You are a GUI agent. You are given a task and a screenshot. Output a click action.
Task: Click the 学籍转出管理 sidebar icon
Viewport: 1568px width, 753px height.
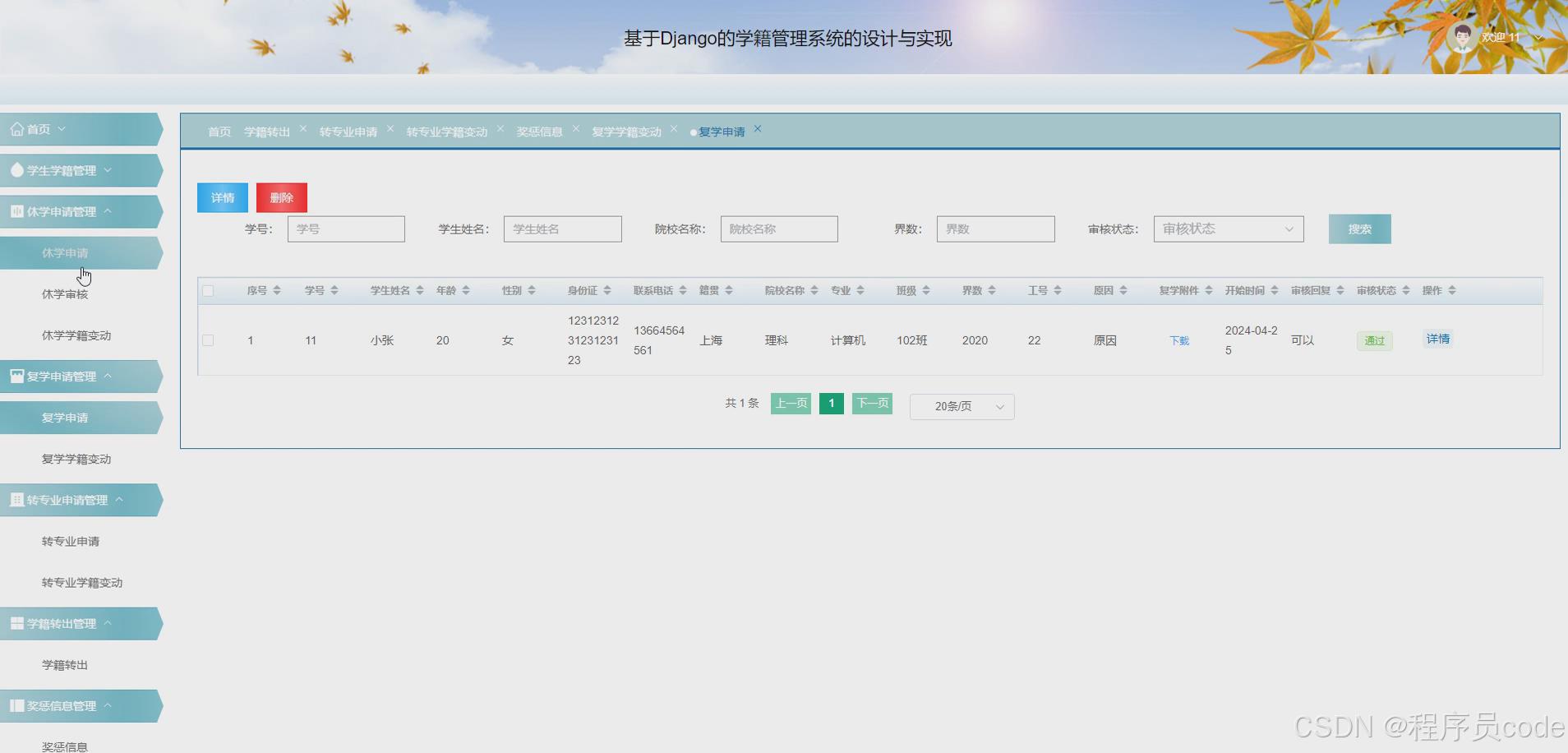[x=16, y=622]
